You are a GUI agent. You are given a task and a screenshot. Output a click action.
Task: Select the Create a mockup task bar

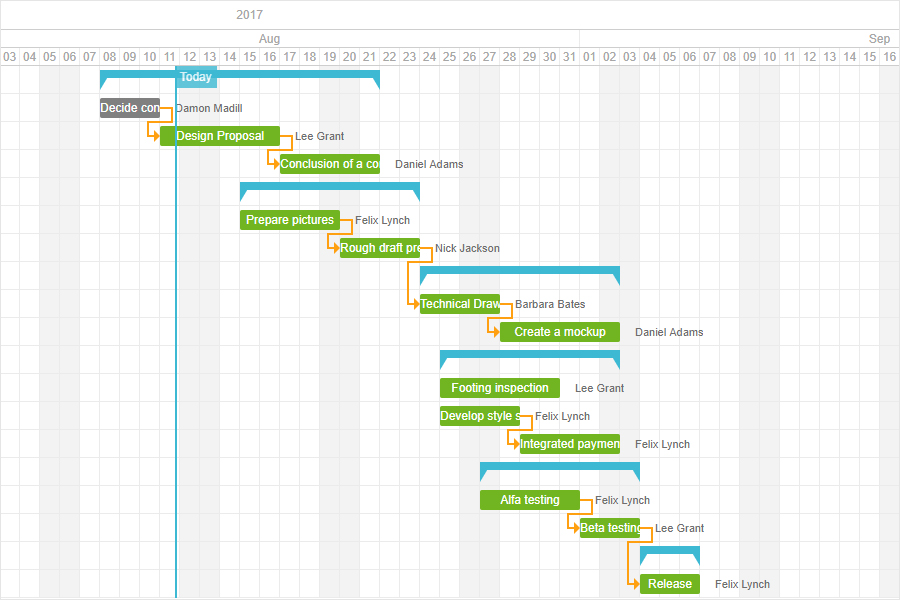[x=559, y=332]
